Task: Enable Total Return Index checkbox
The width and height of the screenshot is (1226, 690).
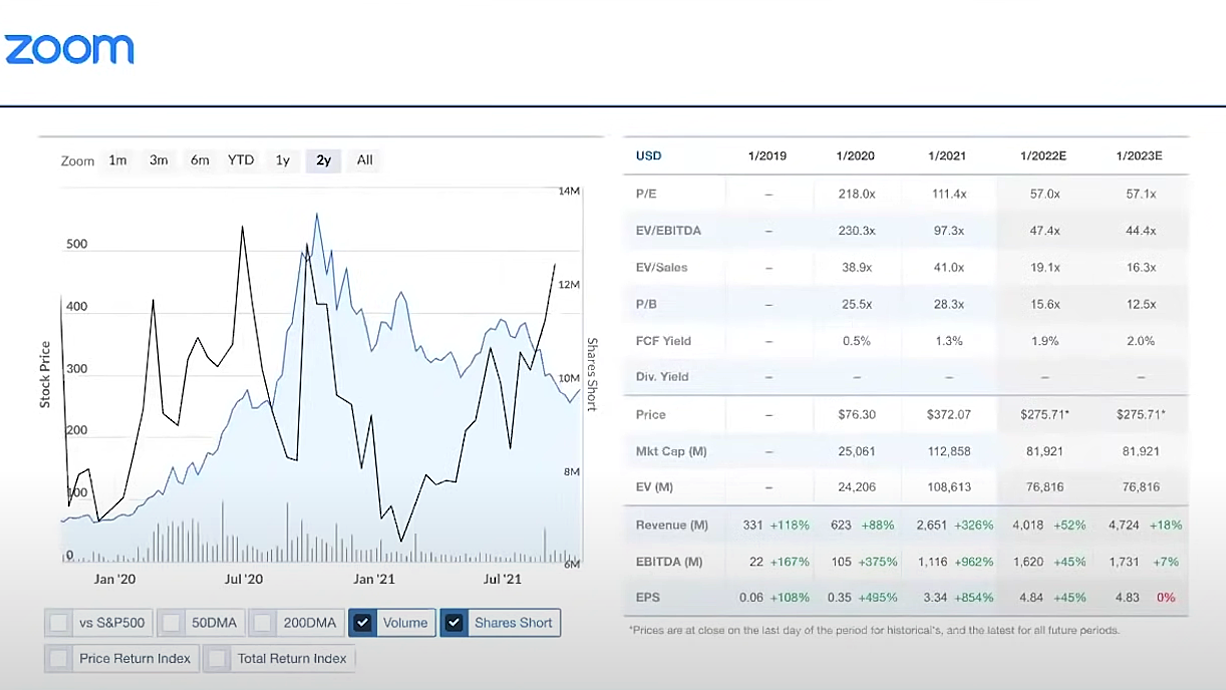Action: pos(217,659)
